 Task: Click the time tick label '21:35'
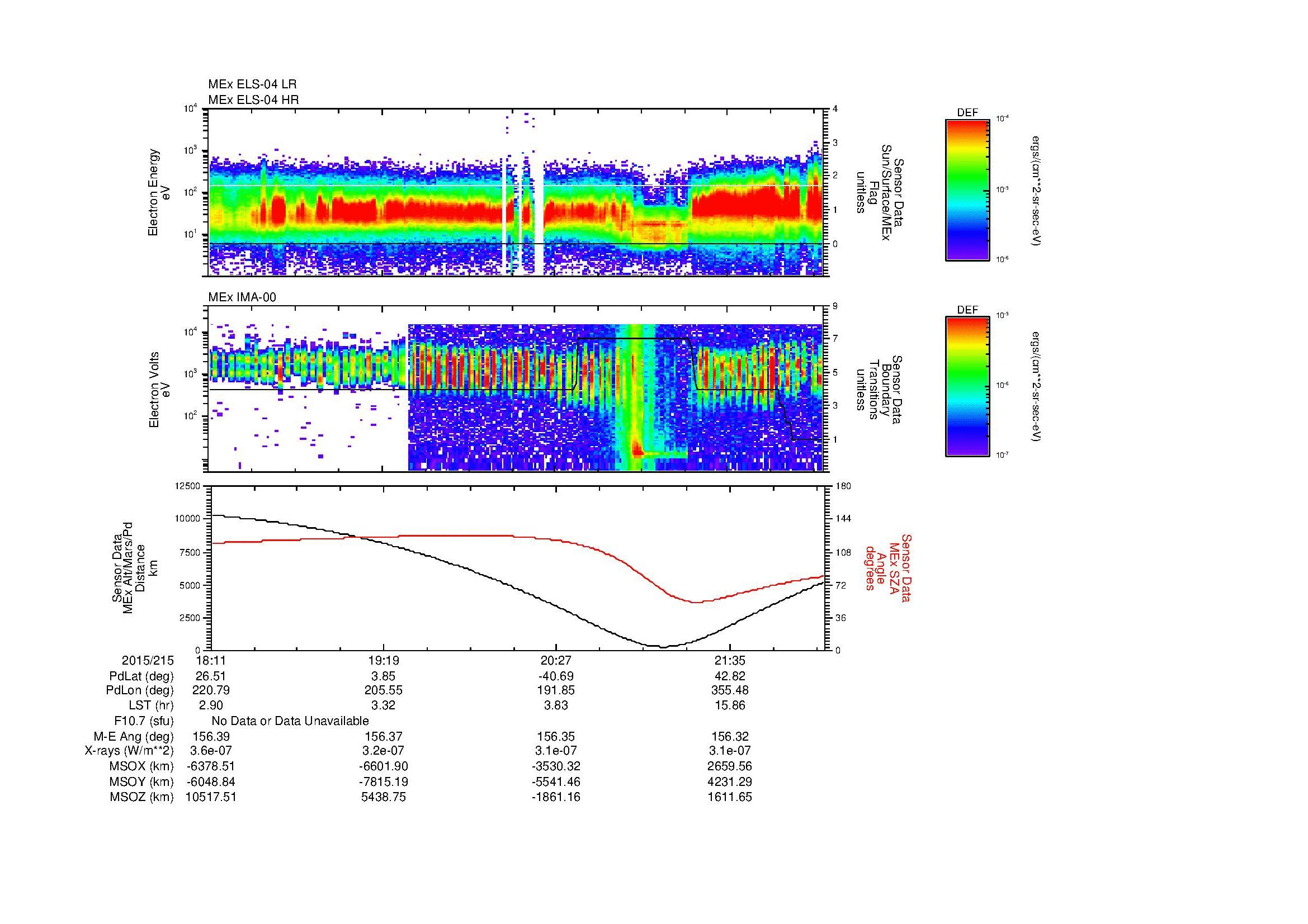tap(730, 661)
